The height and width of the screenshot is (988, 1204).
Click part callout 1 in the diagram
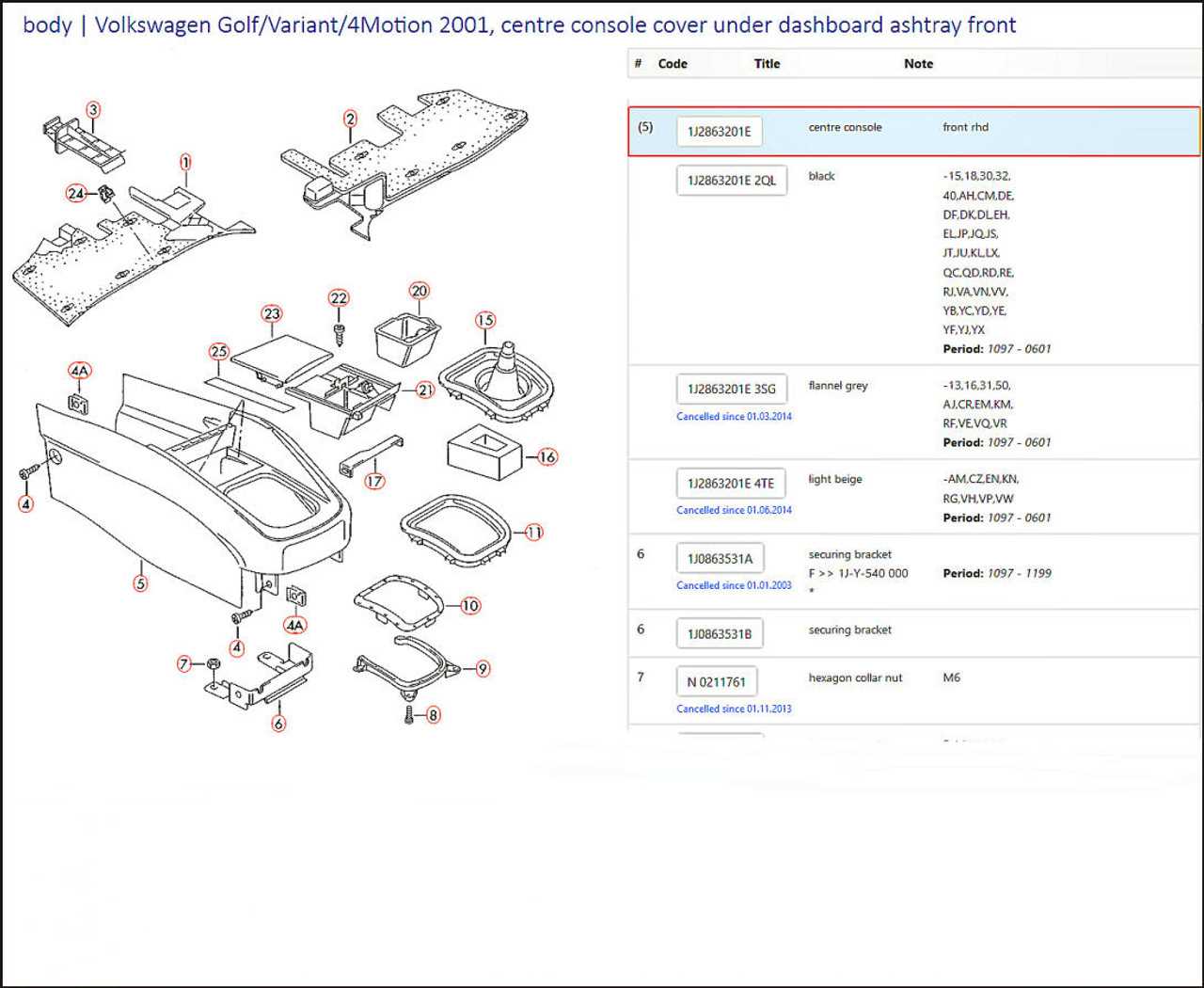coord(185,163)
